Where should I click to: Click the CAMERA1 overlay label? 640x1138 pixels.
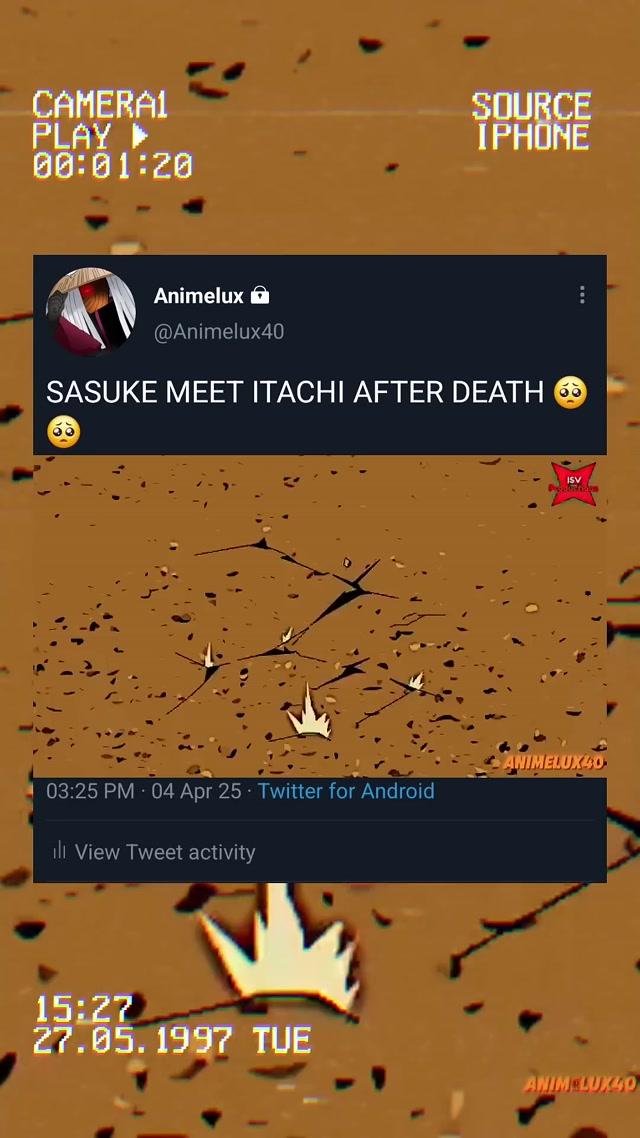[x=100, y=106]
